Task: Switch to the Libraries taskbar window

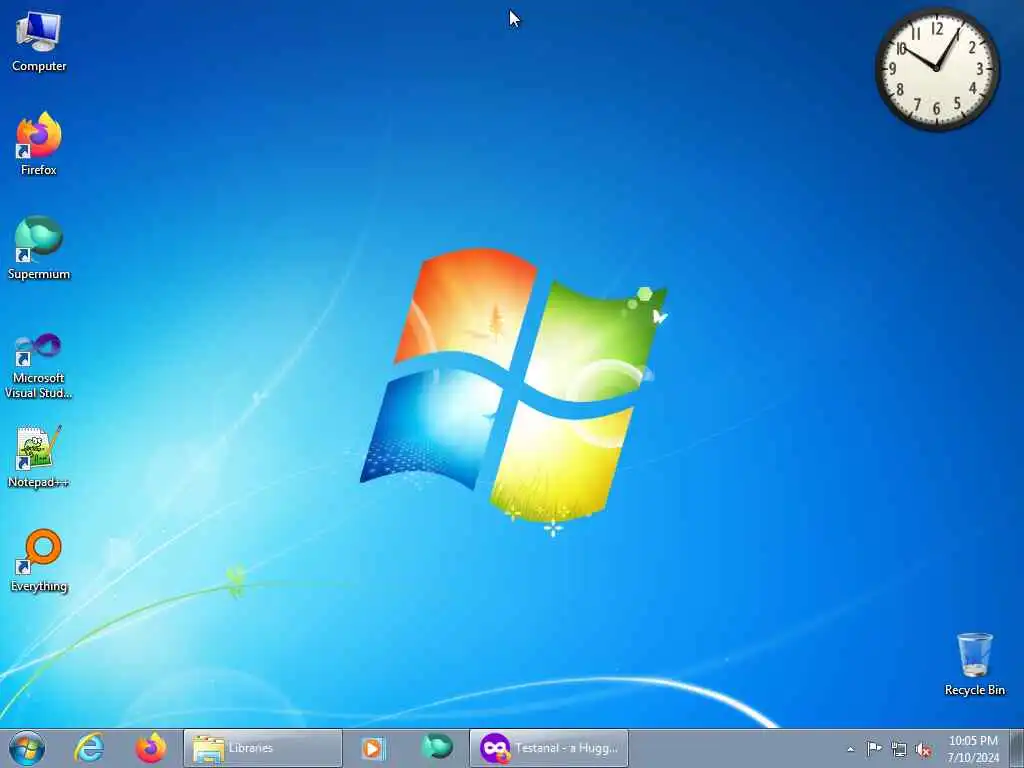Action: pyautogui.click(x=263, y=748)
